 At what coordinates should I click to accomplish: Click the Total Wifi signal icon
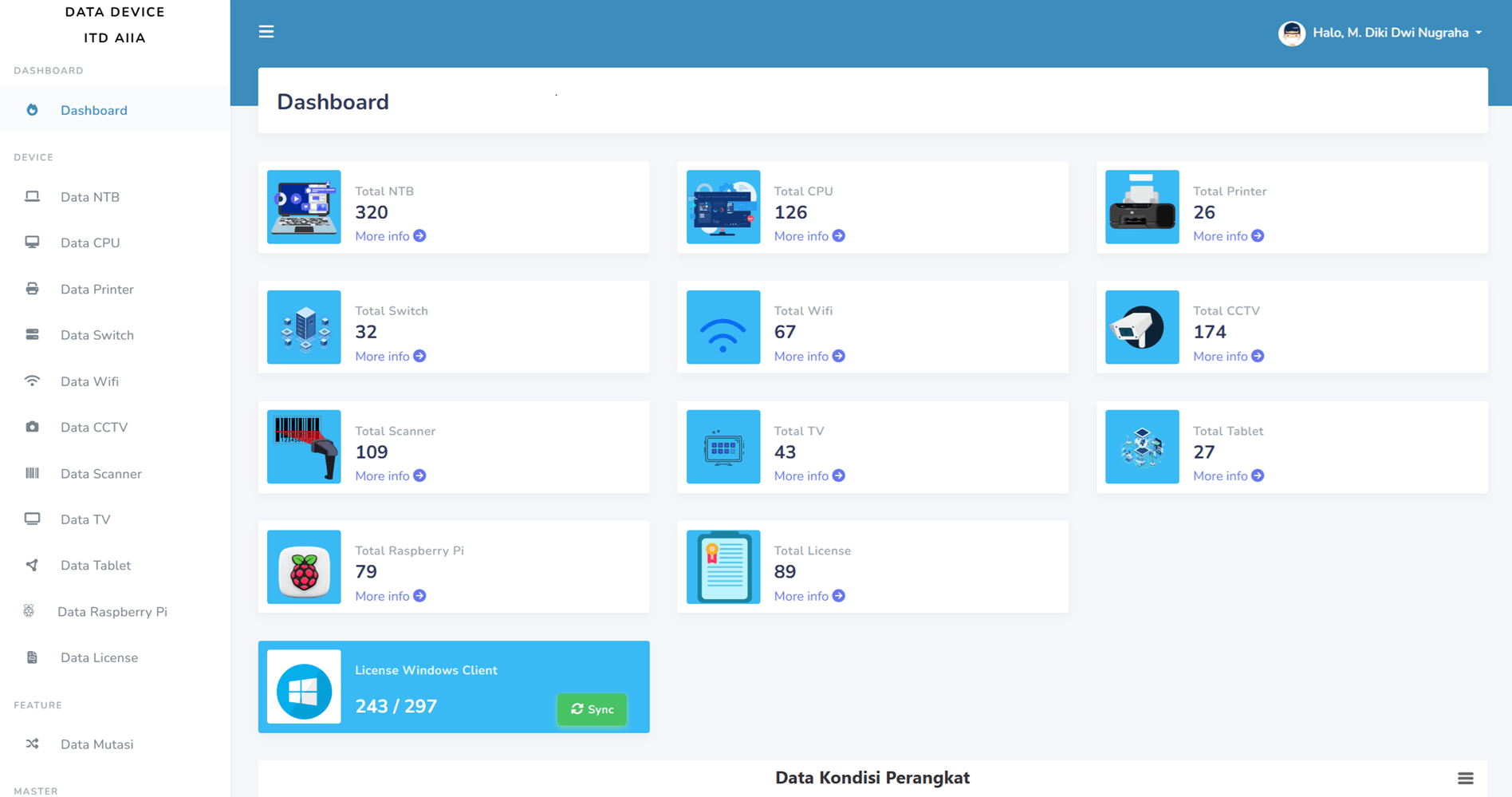click(723, 327)
